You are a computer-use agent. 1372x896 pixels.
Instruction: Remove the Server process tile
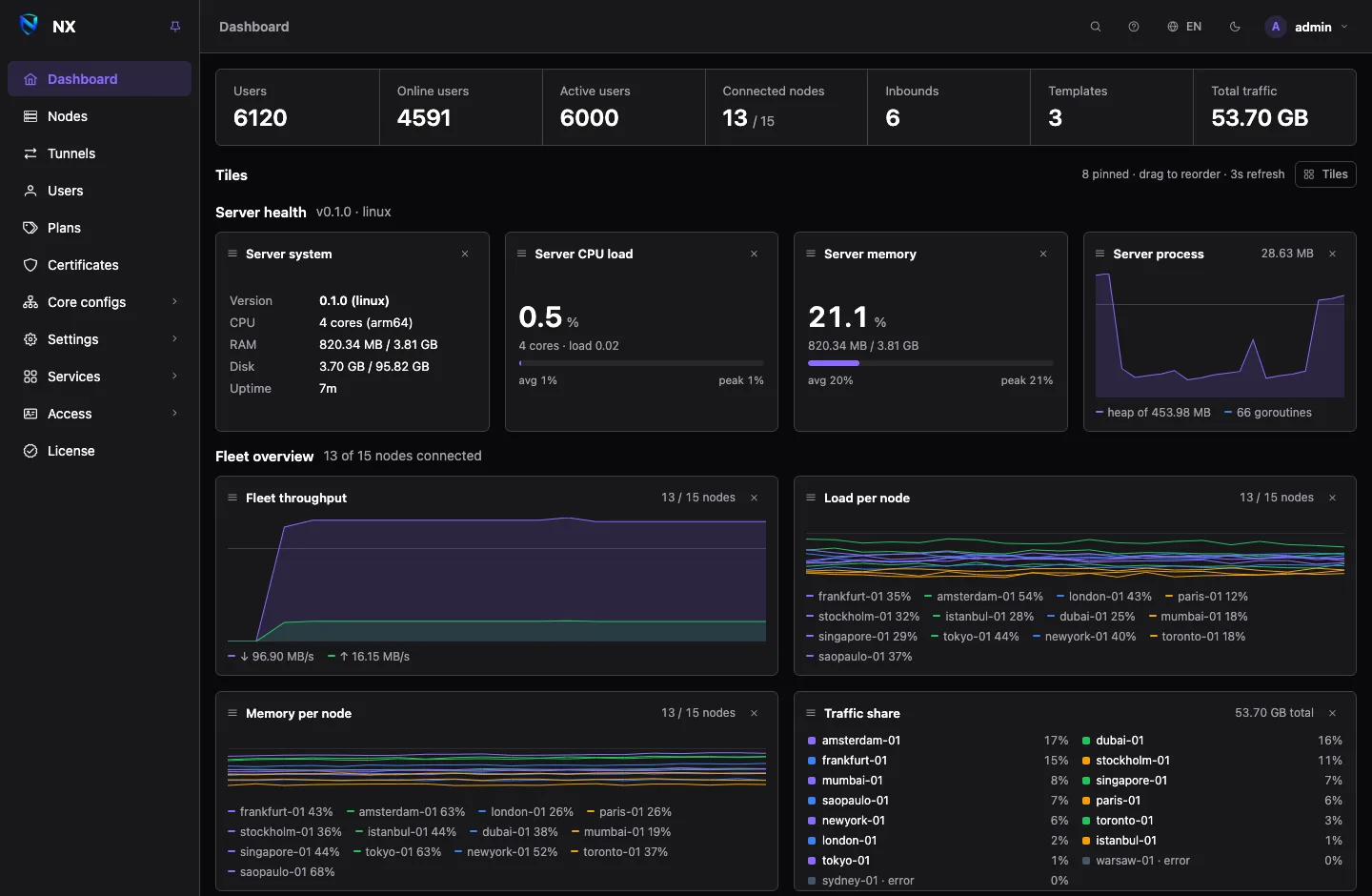(x=1332, y=254)
